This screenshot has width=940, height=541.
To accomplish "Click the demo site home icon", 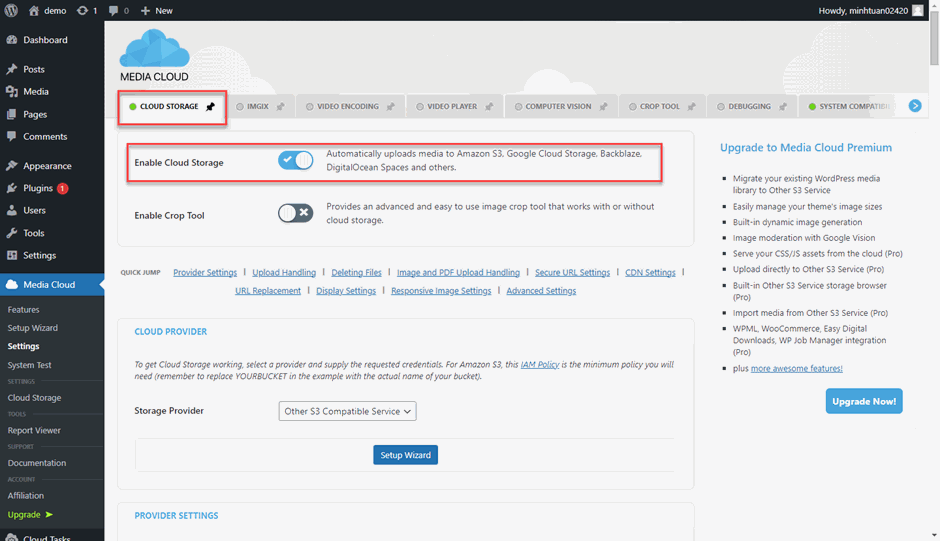I will point(34,10).
